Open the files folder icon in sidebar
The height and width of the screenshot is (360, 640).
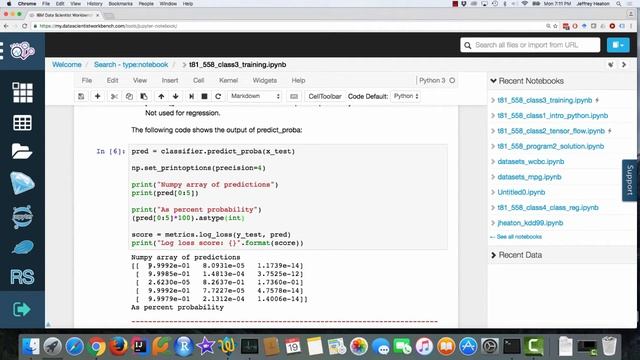pos(22,151)
